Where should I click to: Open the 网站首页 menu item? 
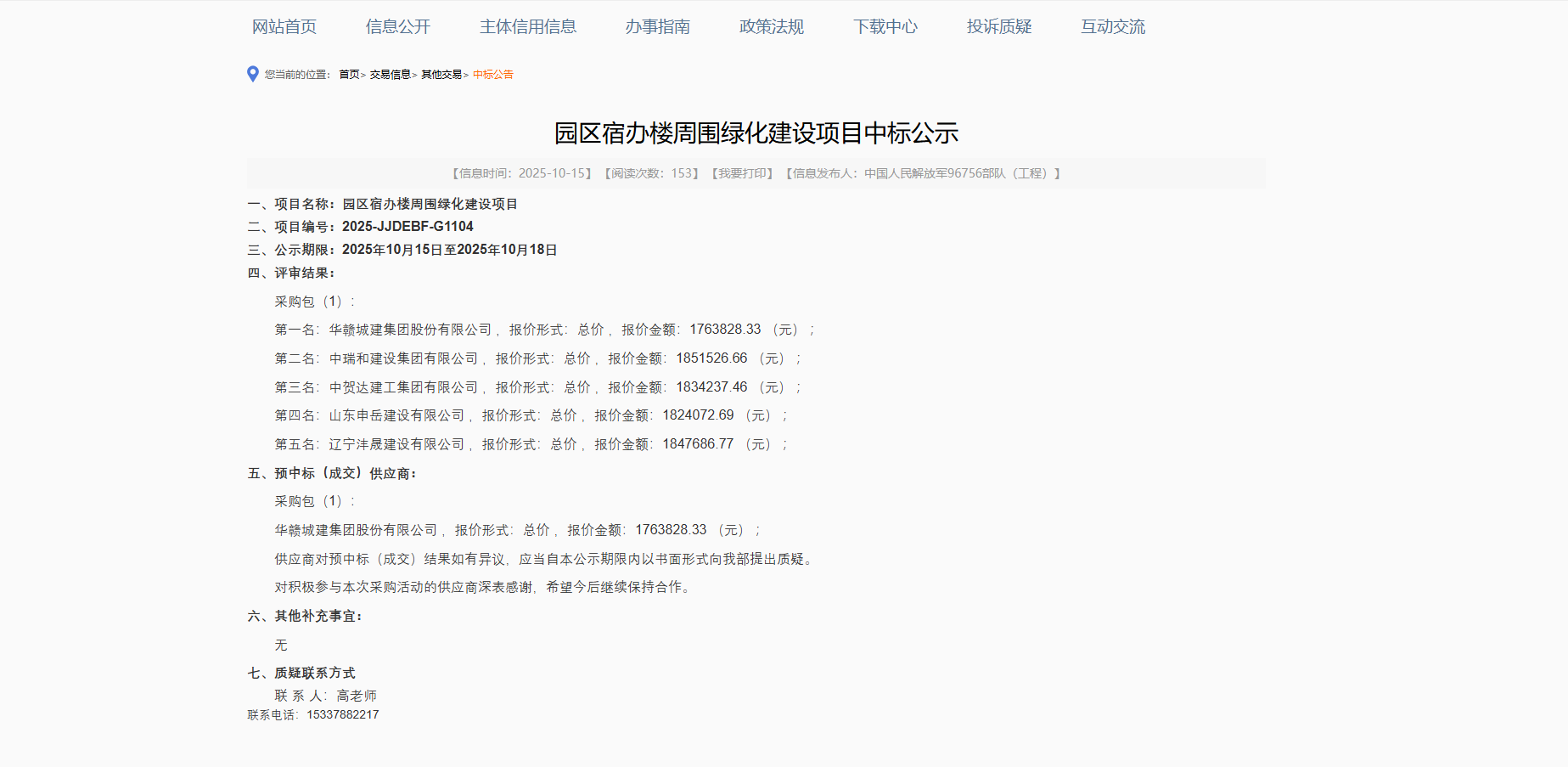pos(284,26)
